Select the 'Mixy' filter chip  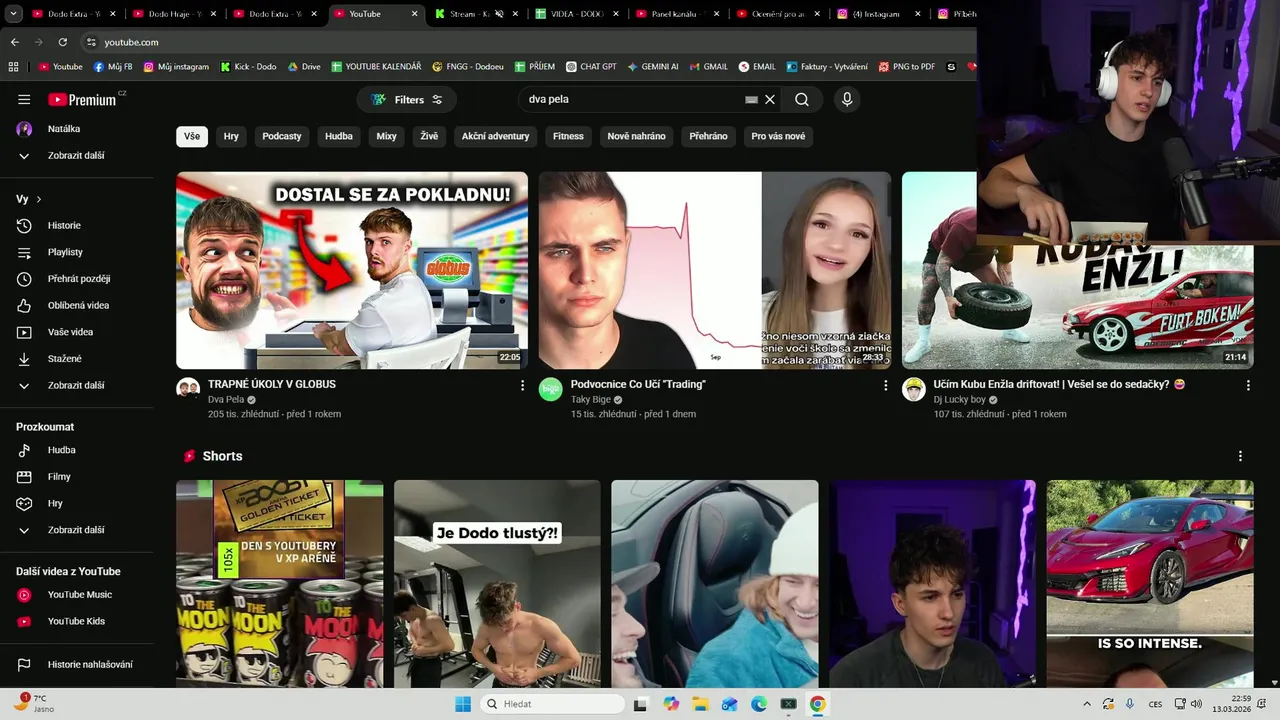(x=387, y=136)
